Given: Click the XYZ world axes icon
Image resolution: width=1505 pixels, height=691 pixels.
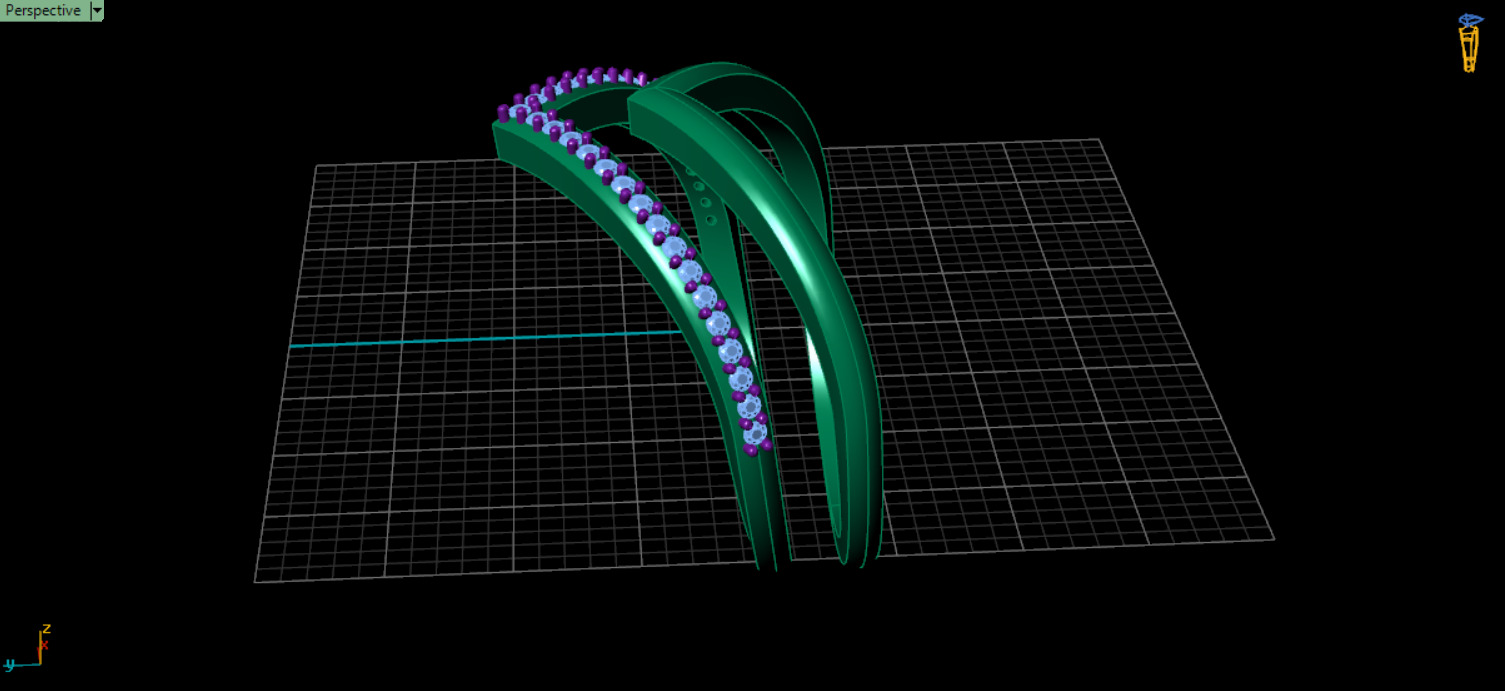Looking at the screenshot, I should pos(26,648).
